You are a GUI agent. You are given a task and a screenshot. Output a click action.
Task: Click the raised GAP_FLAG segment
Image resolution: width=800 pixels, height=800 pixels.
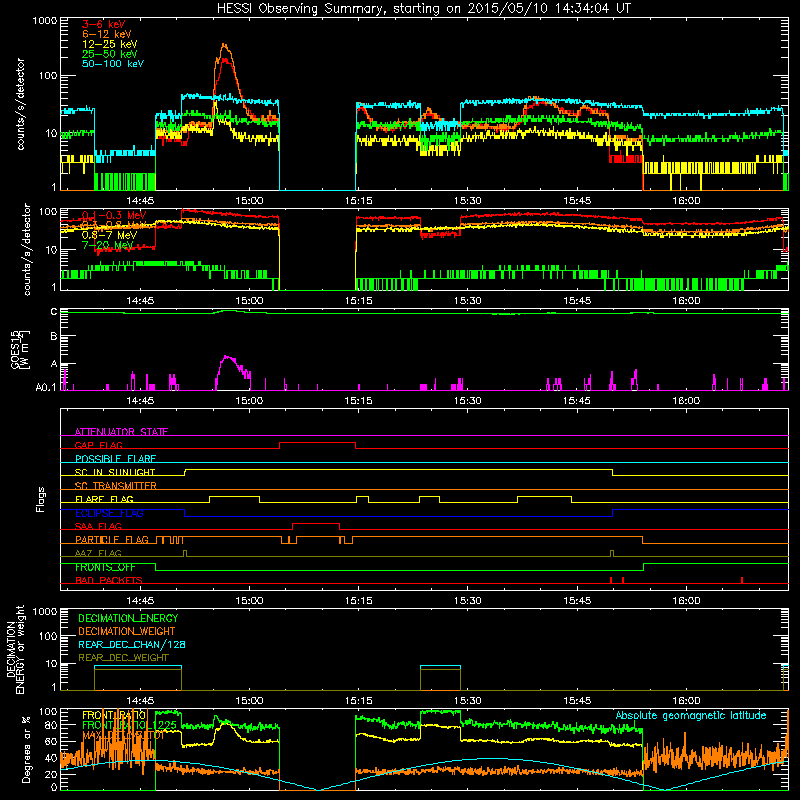point(317,442)
